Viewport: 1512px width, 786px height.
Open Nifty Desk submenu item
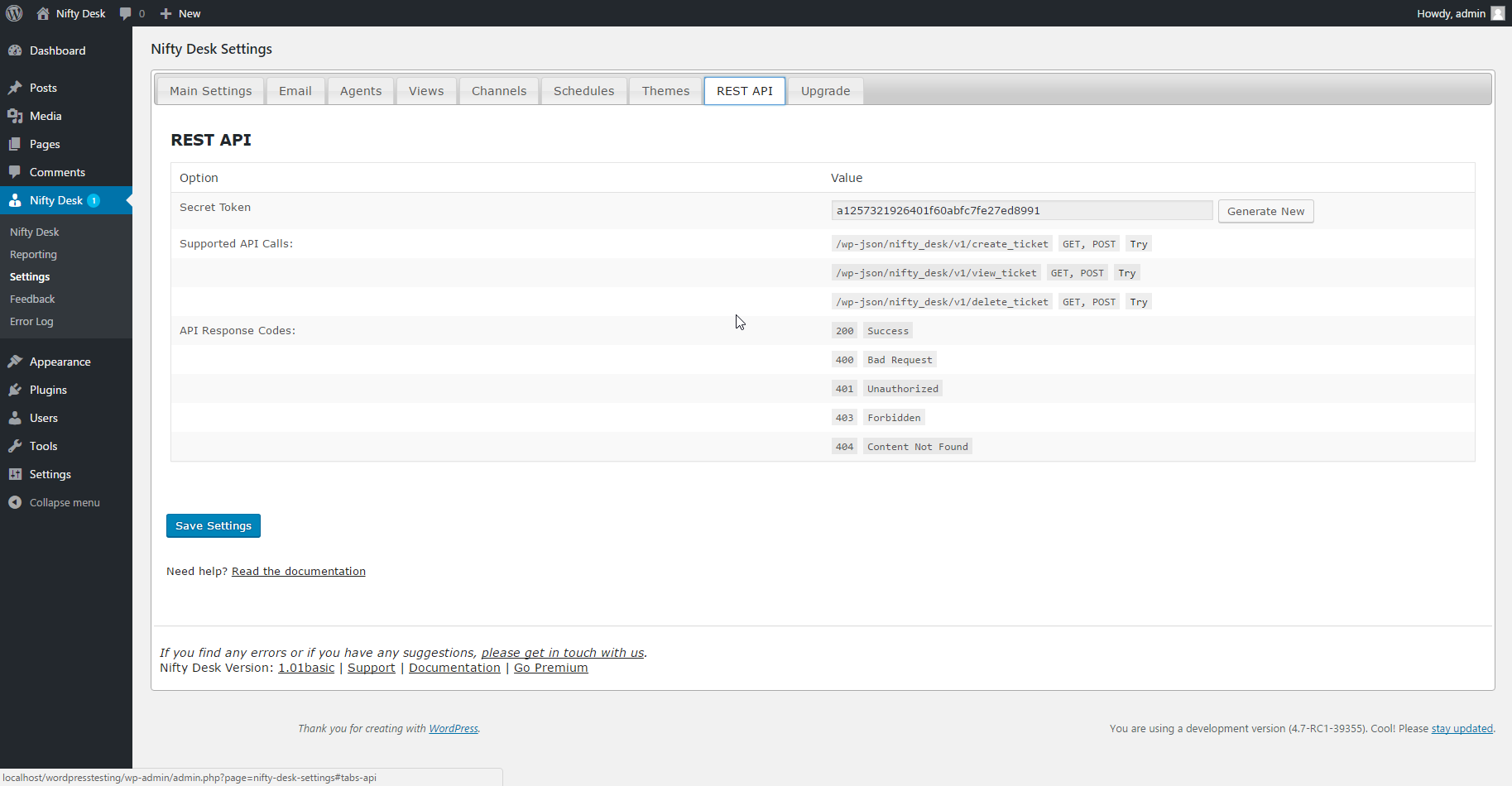click(x=35, y=232)
